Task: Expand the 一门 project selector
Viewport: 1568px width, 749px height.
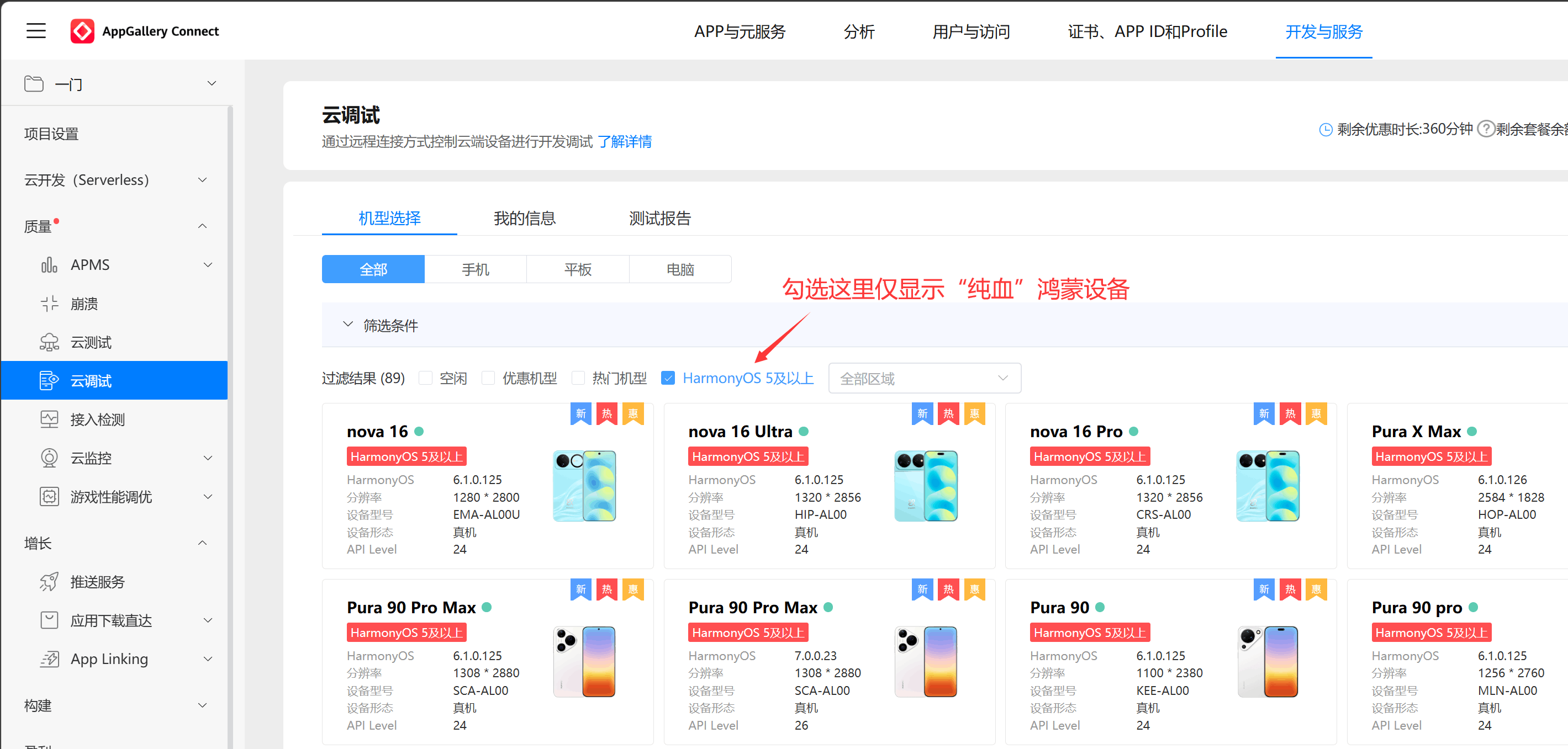Action: coord(212,83)
